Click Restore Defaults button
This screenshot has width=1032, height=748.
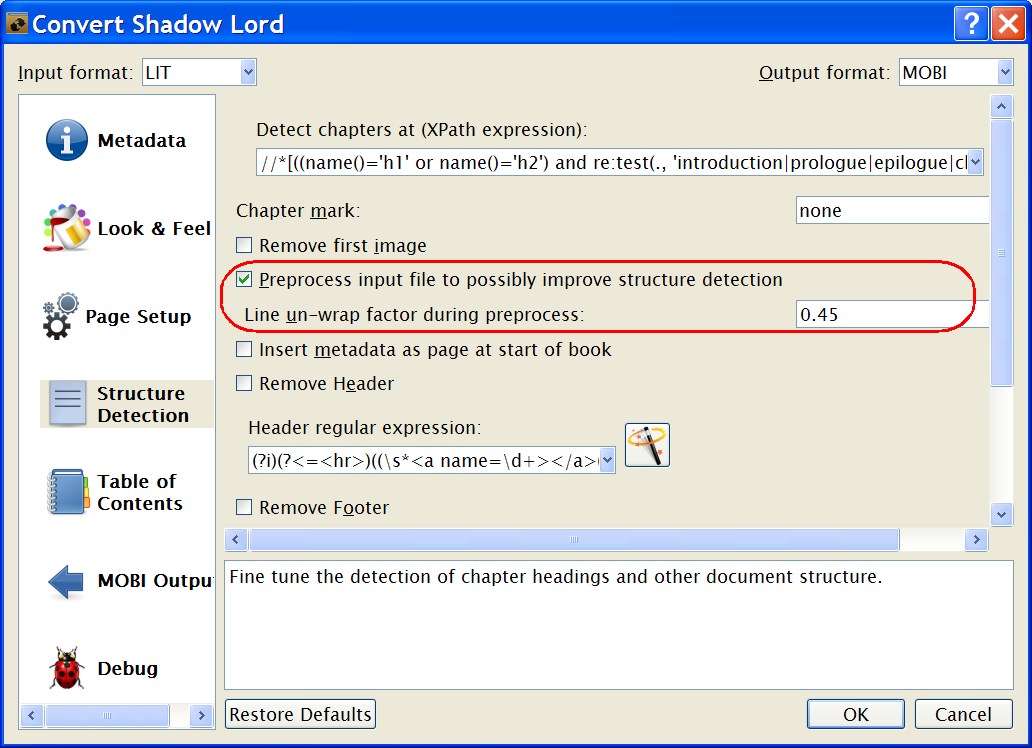[x=300, y=714]
